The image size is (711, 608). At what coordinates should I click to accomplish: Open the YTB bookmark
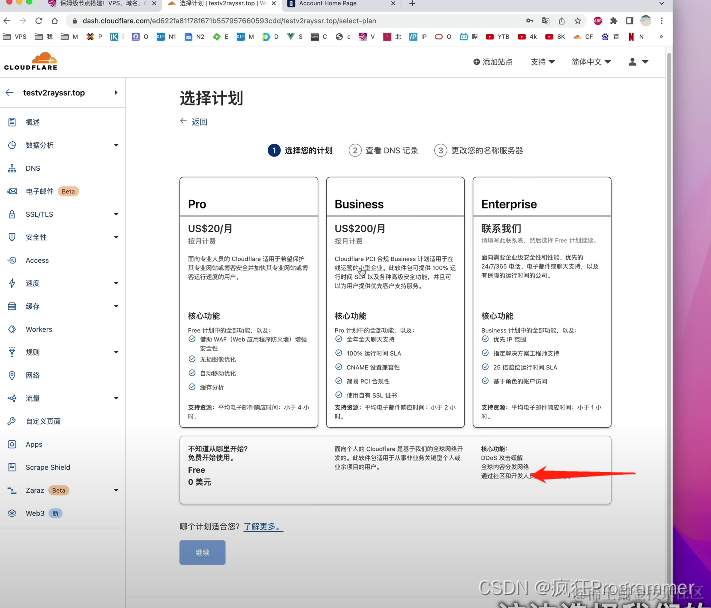pos(497,37)
